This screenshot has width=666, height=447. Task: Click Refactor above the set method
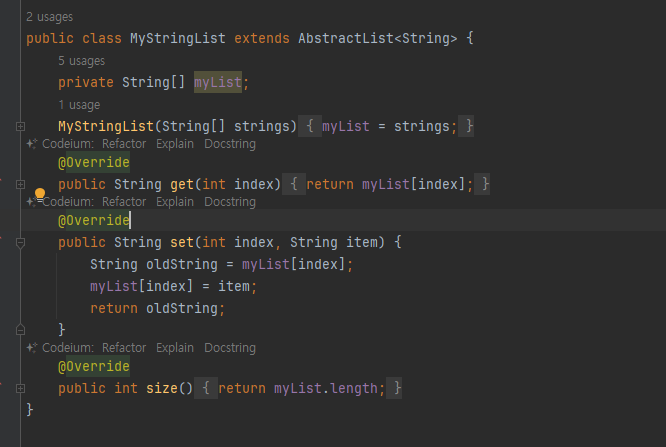coord(124,202)
